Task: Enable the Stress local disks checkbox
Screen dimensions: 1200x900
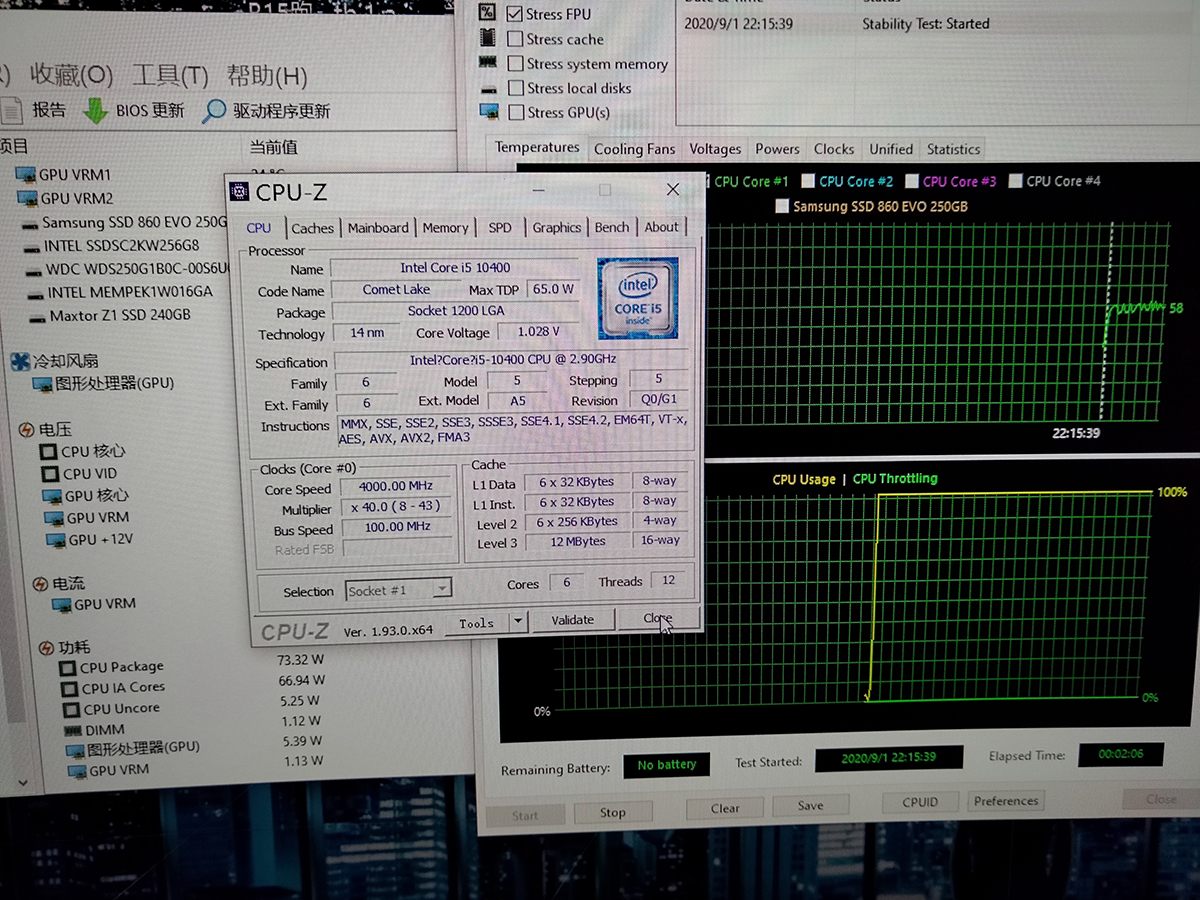Action: 515,88
